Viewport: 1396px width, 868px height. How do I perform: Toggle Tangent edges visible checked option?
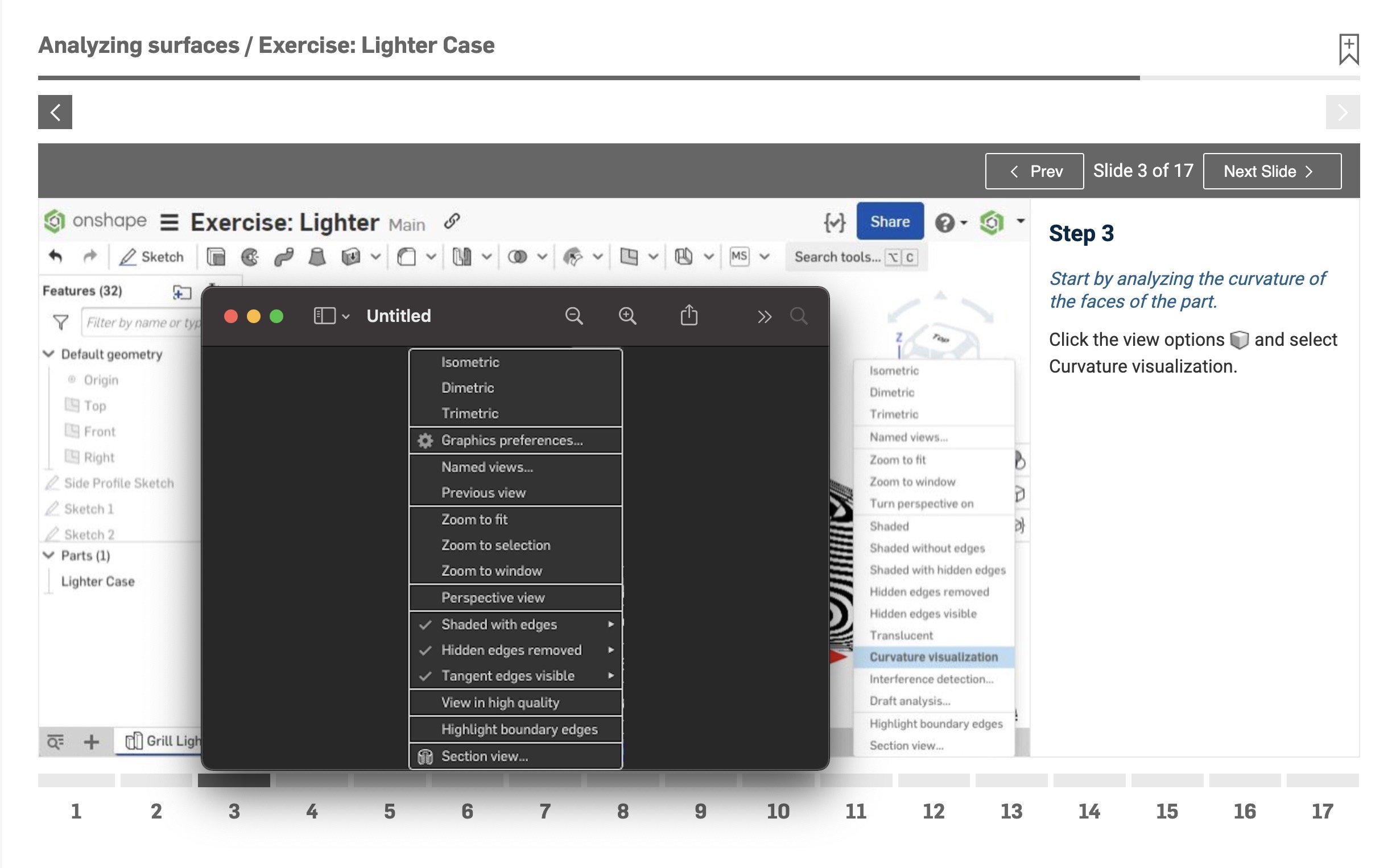[x=507, y=676]
